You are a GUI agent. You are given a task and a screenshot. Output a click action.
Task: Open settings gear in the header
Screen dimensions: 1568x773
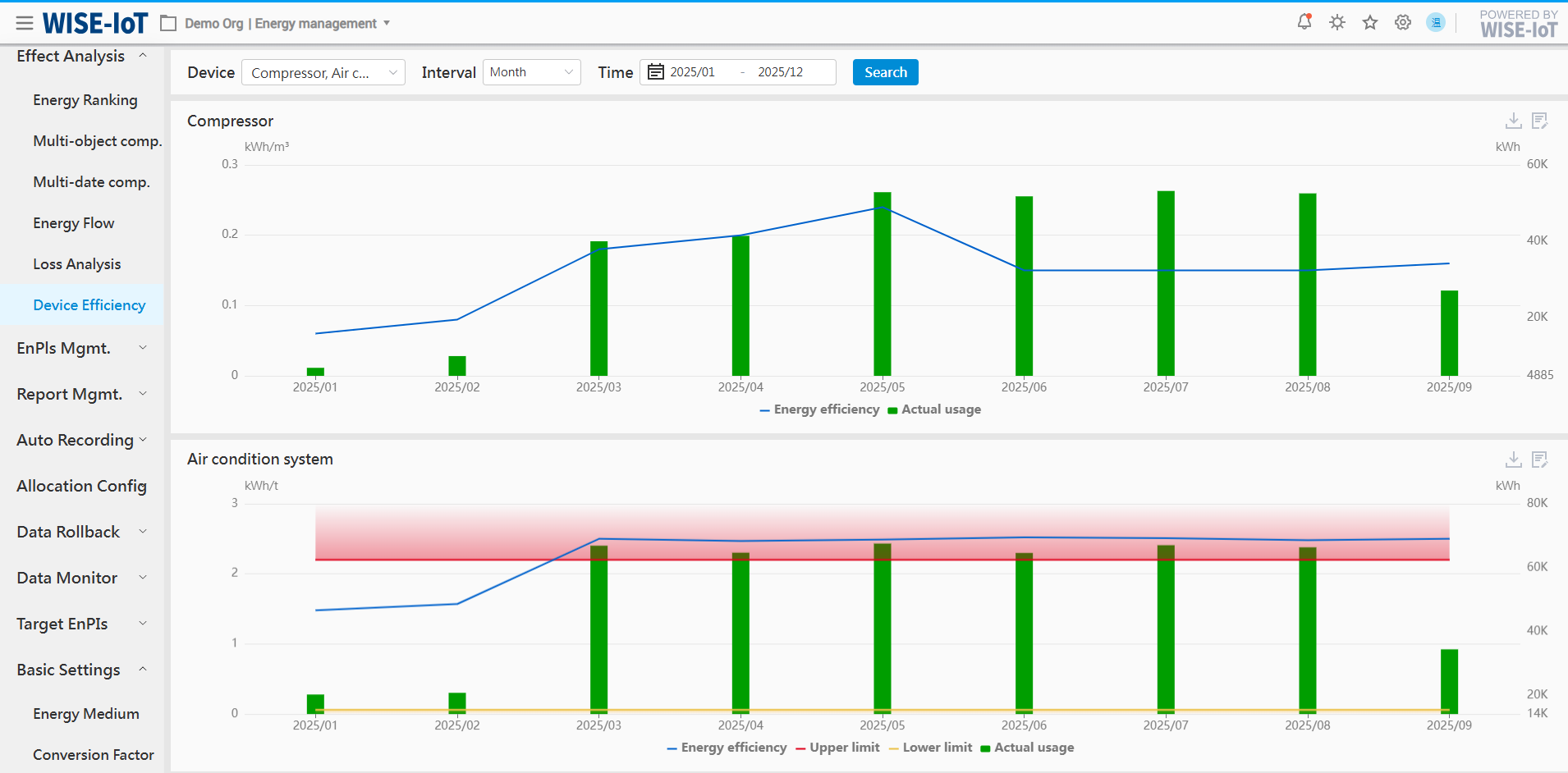[1403, 22]
